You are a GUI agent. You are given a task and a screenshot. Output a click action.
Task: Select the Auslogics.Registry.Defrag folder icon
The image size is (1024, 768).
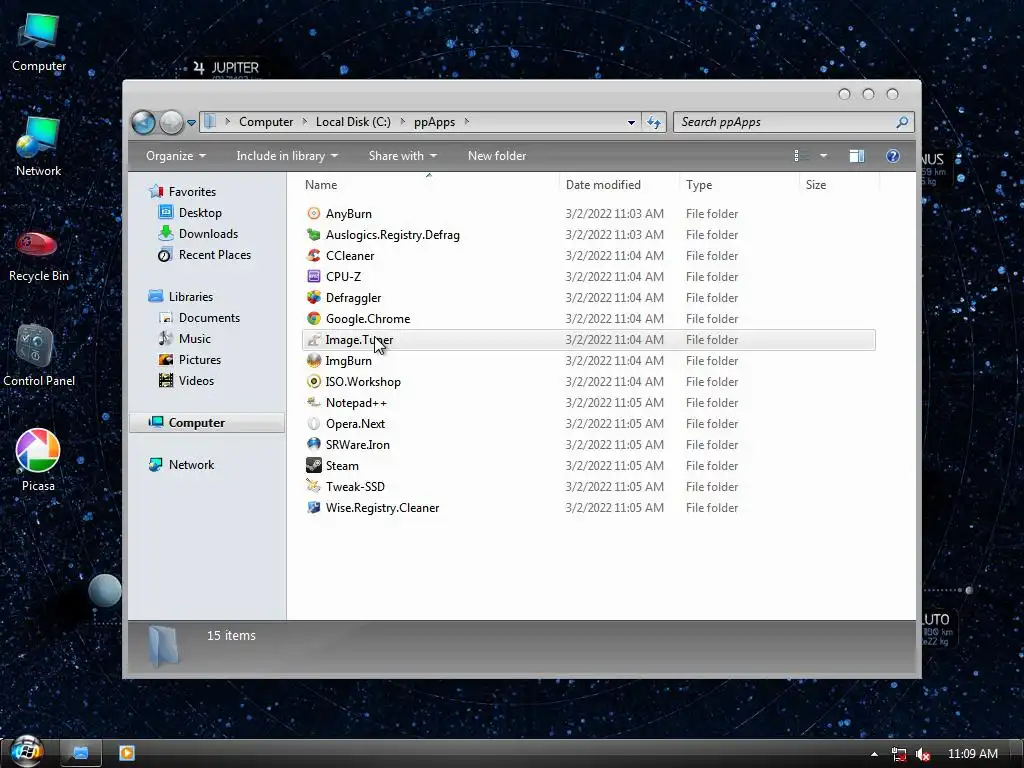[x=313, y=234]
